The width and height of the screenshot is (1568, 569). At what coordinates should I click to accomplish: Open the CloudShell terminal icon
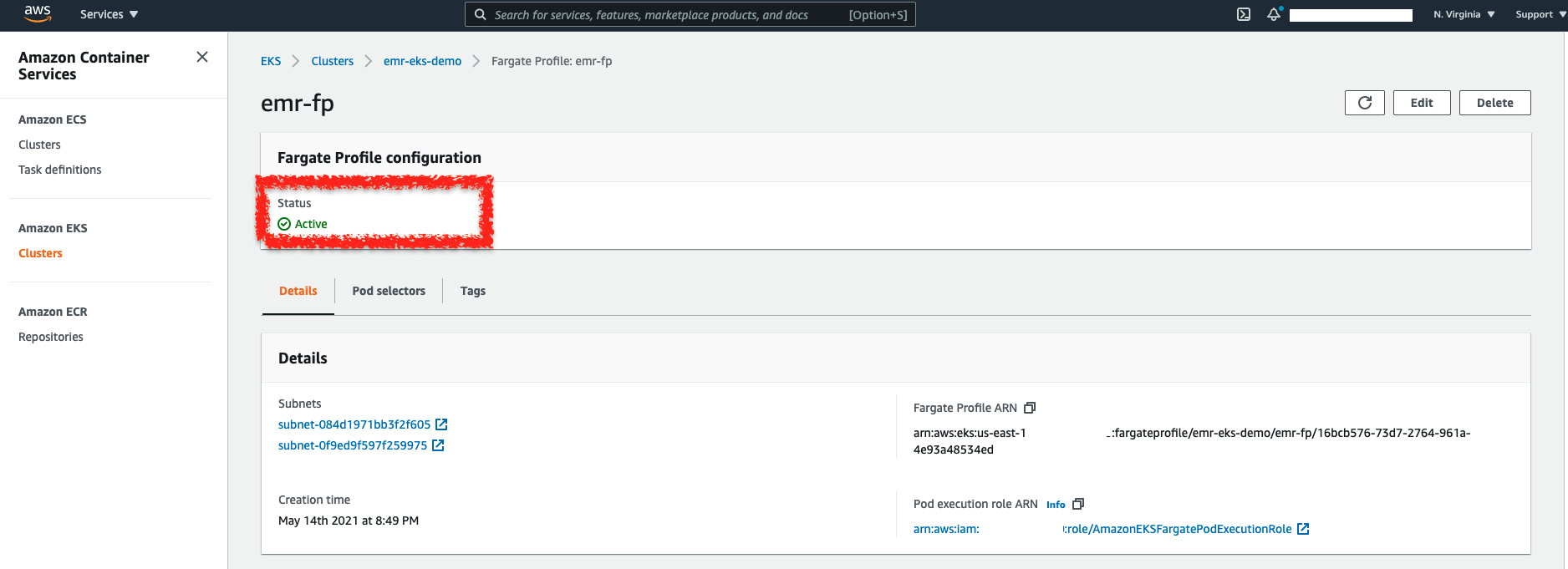(x=1244, y=14)
